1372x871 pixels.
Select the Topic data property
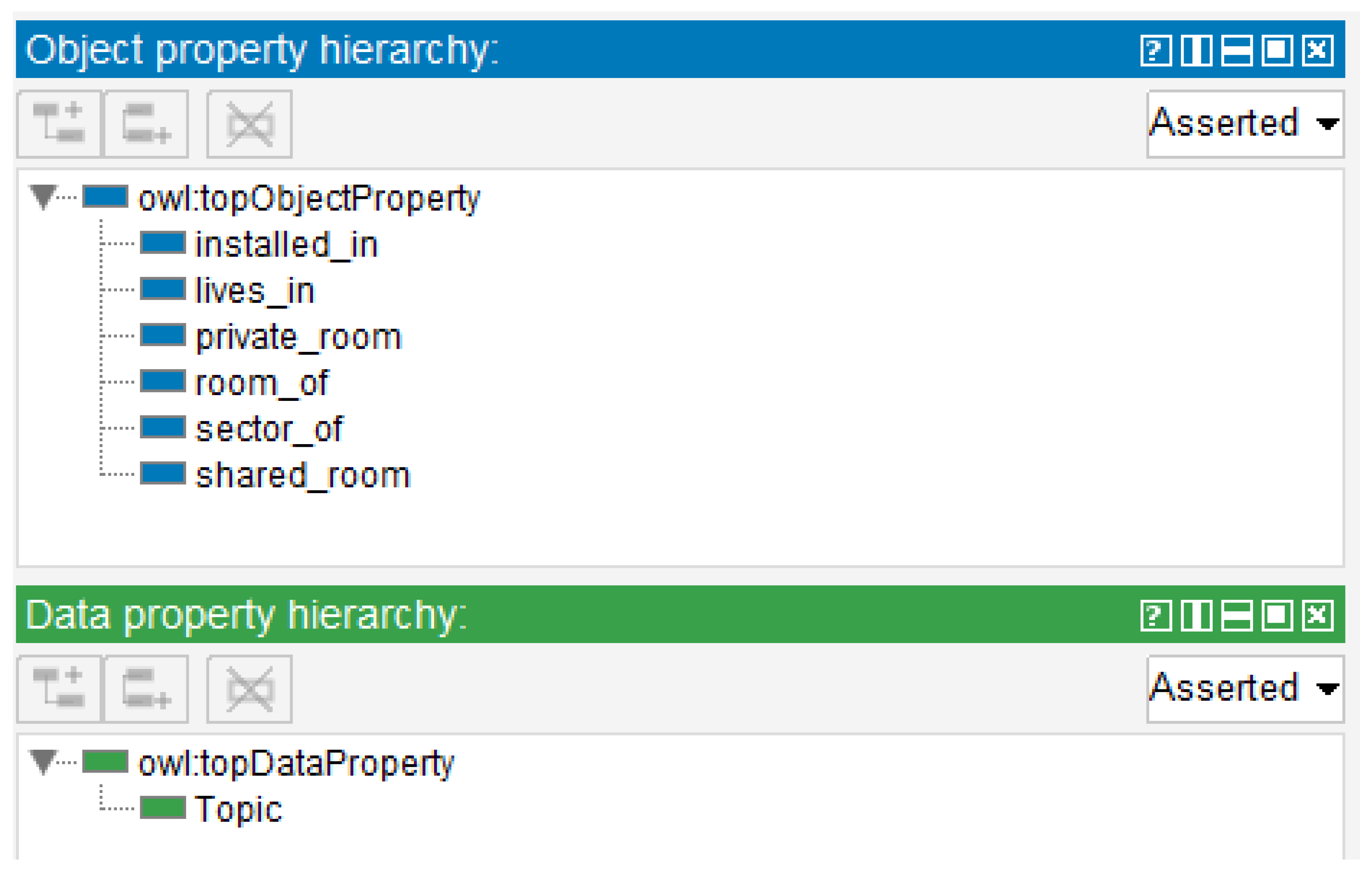238,808
